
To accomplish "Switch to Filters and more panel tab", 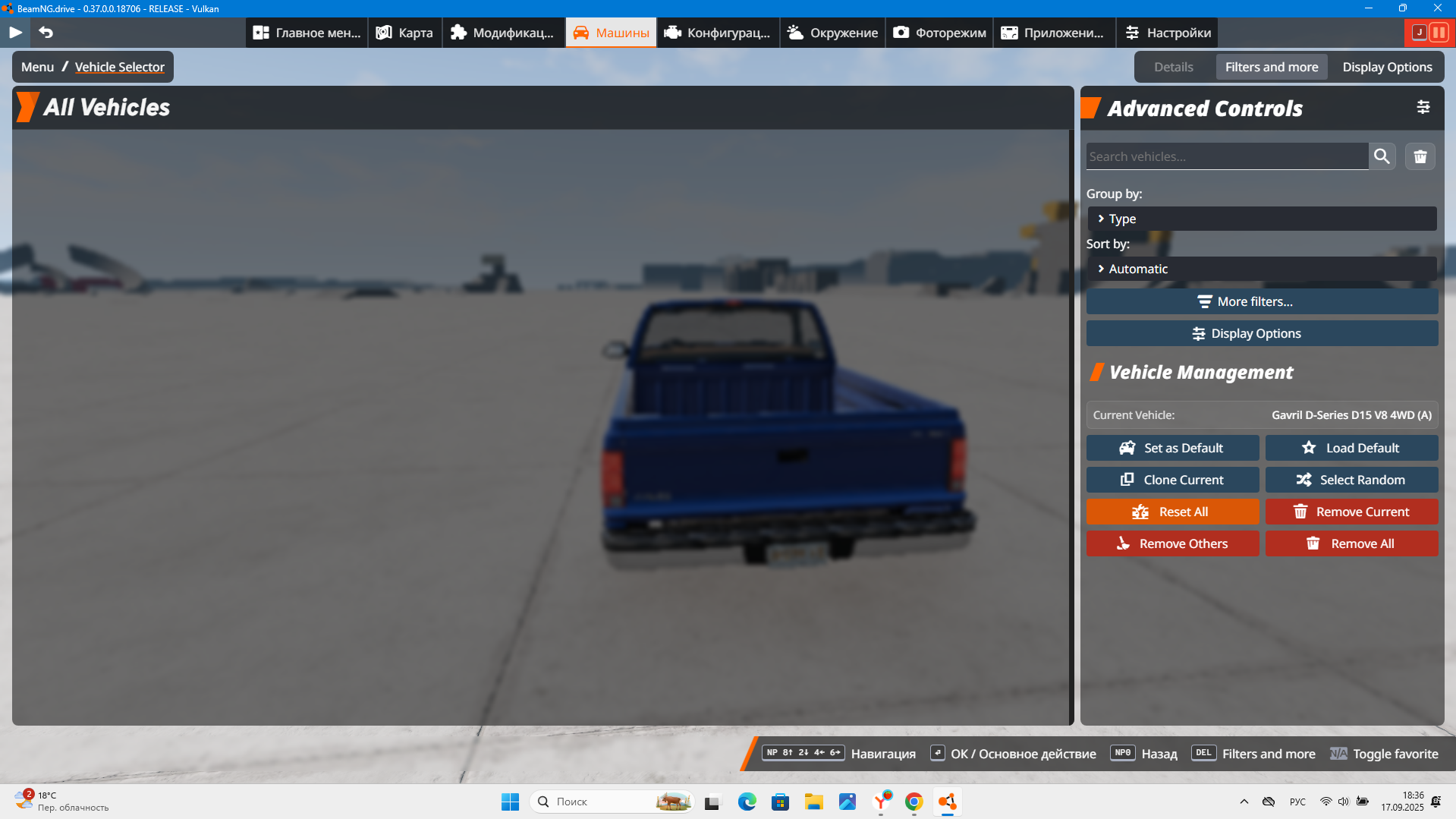I will (x=1272, y=67).
